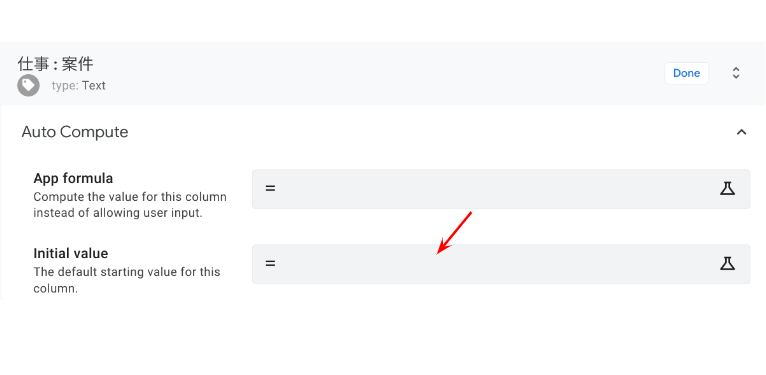Click equals sign in App formula field

[270, 188]
